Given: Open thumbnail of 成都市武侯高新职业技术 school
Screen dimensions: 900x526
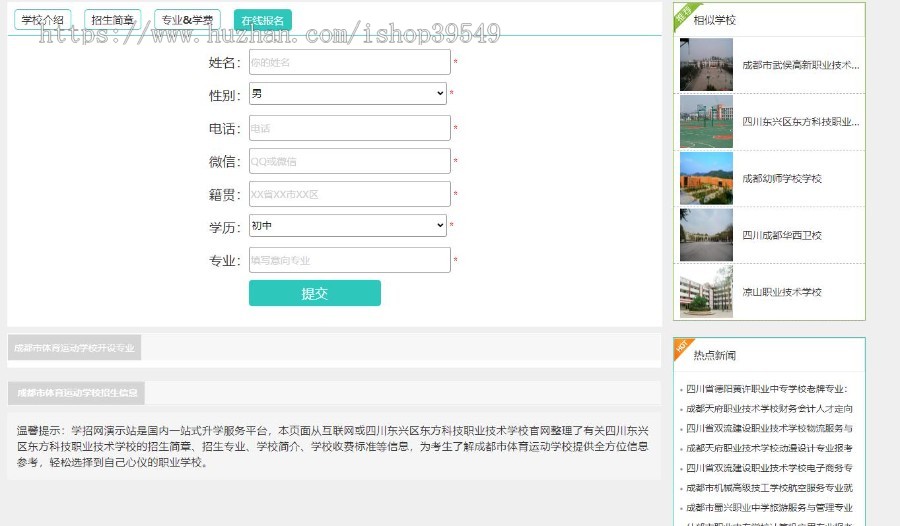Looking at the screenshot, I should 706,65.
